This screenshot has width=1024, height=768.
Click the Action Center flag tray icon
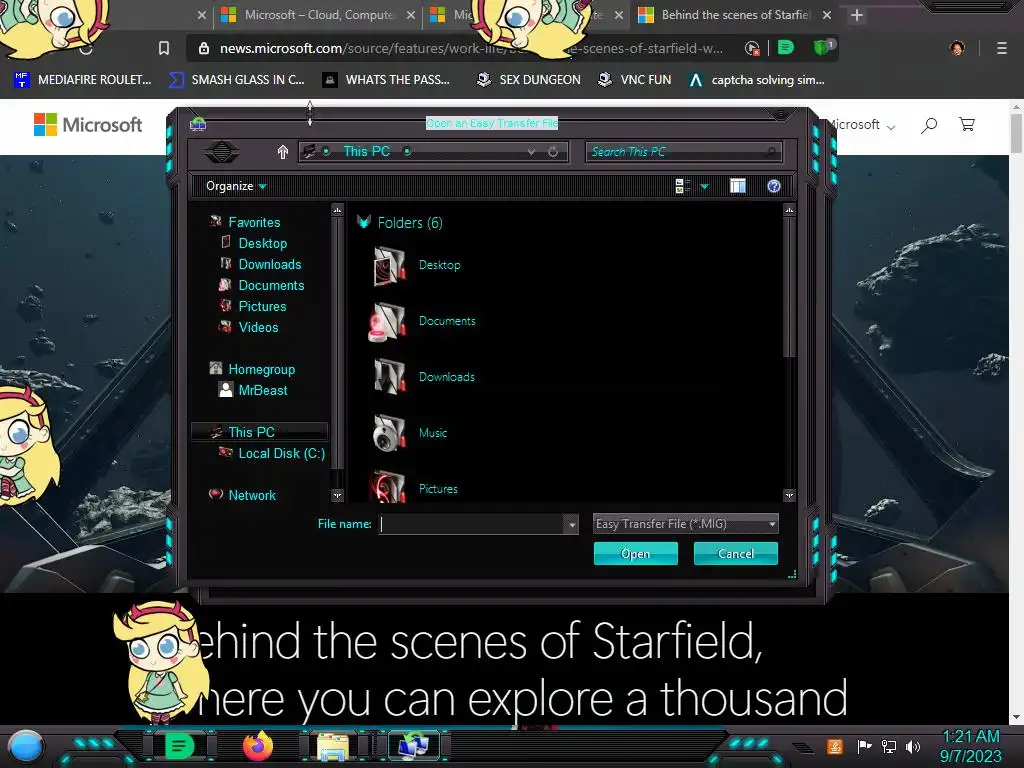pyautogui.click(x=865, y=746)
